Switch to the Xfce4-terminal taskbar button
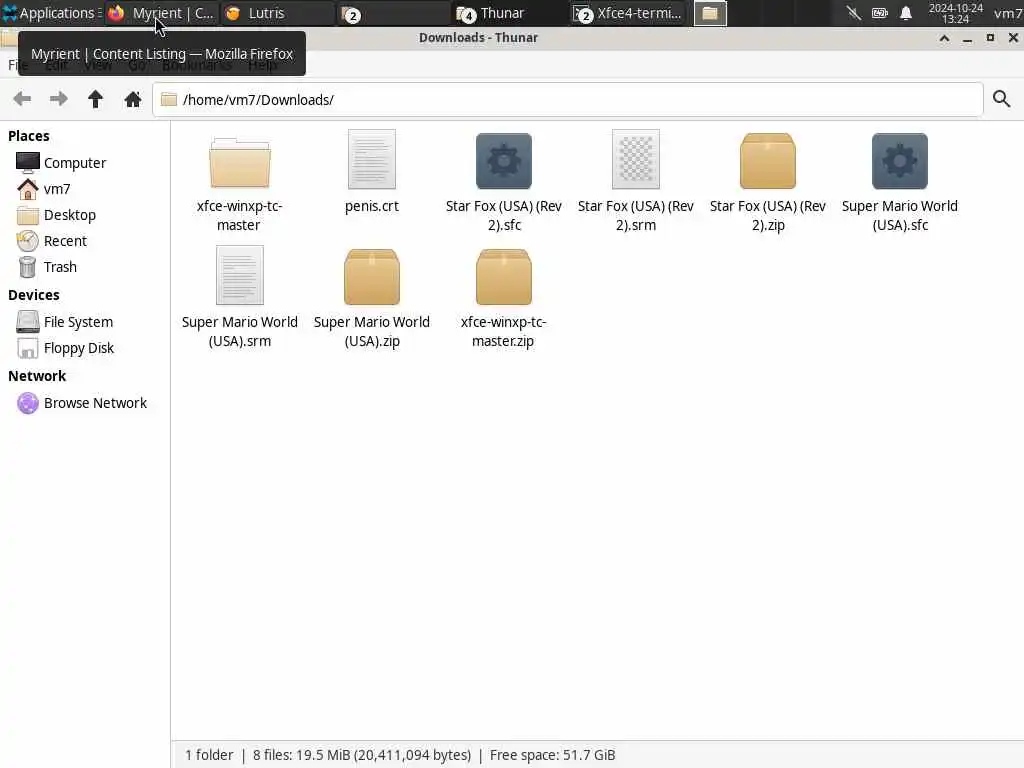This screenshot has width=1024, height=768. 627,13
